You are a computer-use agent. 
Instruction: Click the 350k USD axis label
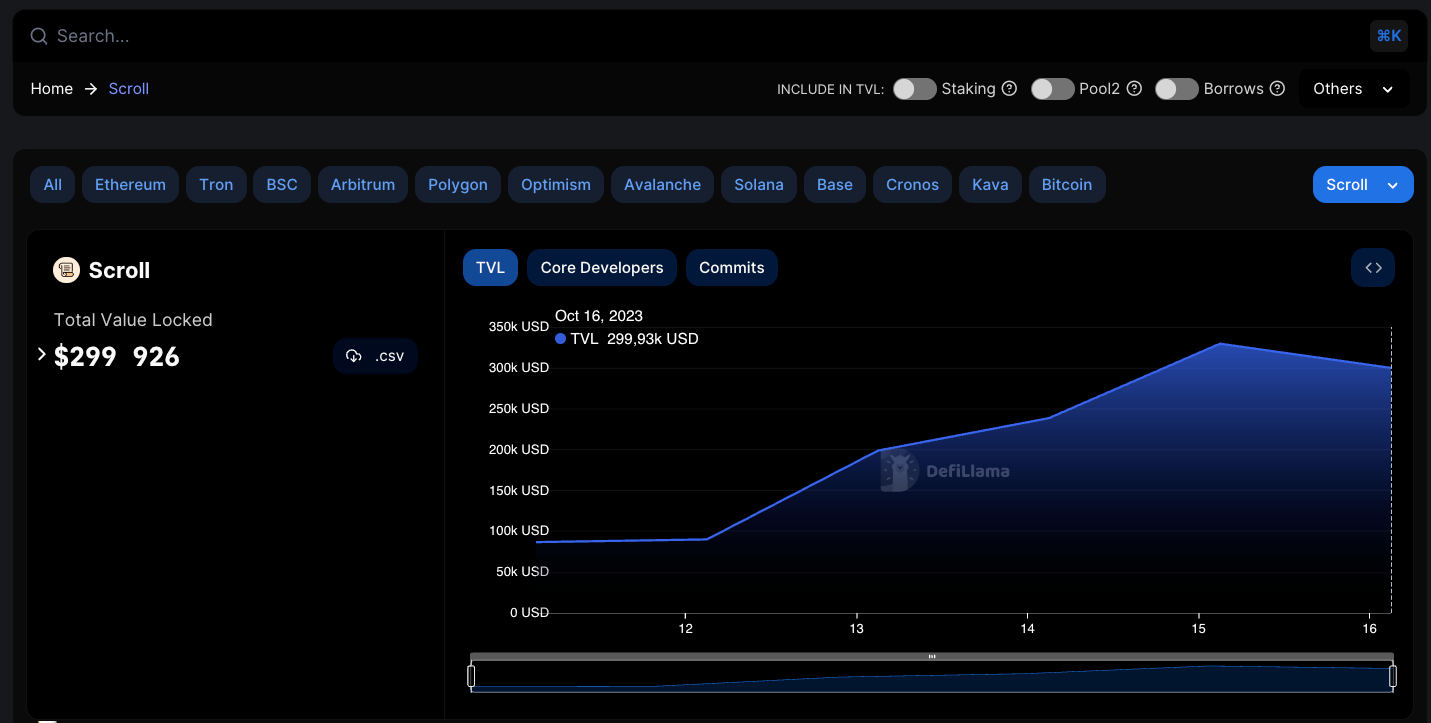[519, 327]
